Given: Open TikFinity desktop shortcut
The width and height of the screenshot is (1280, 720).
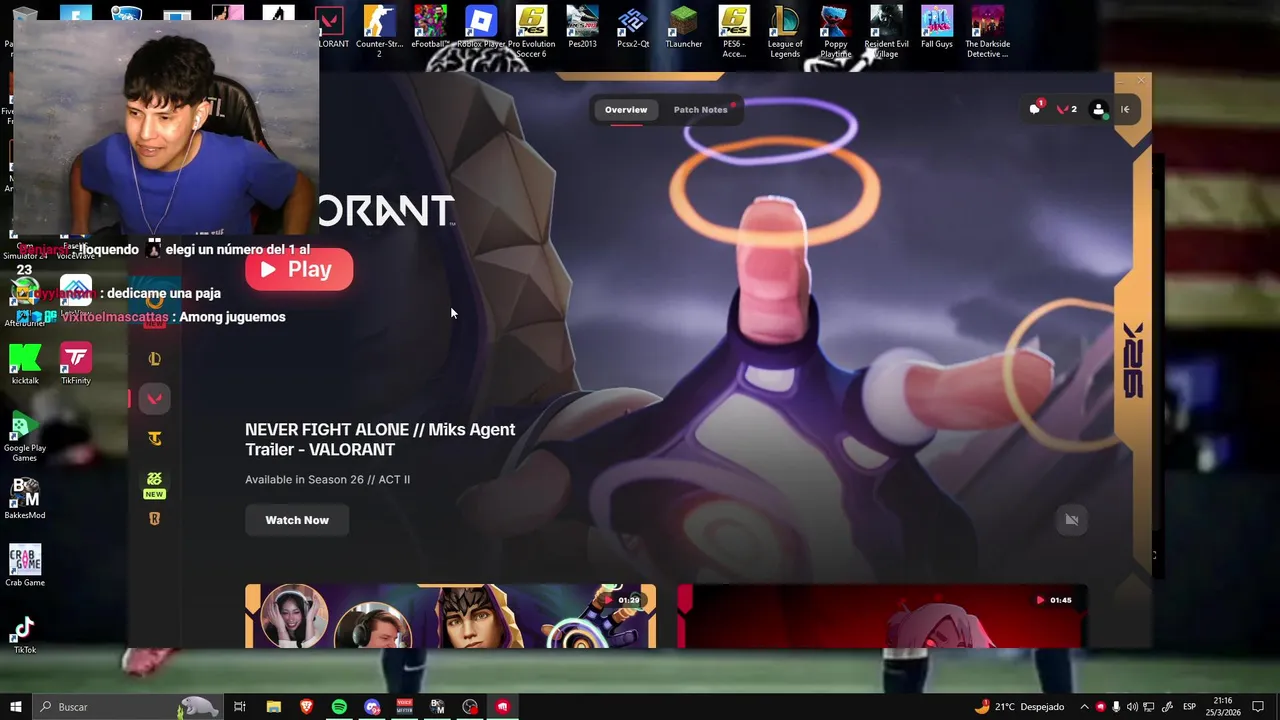Looking at the screenshot, I should (x=76, y=364).
